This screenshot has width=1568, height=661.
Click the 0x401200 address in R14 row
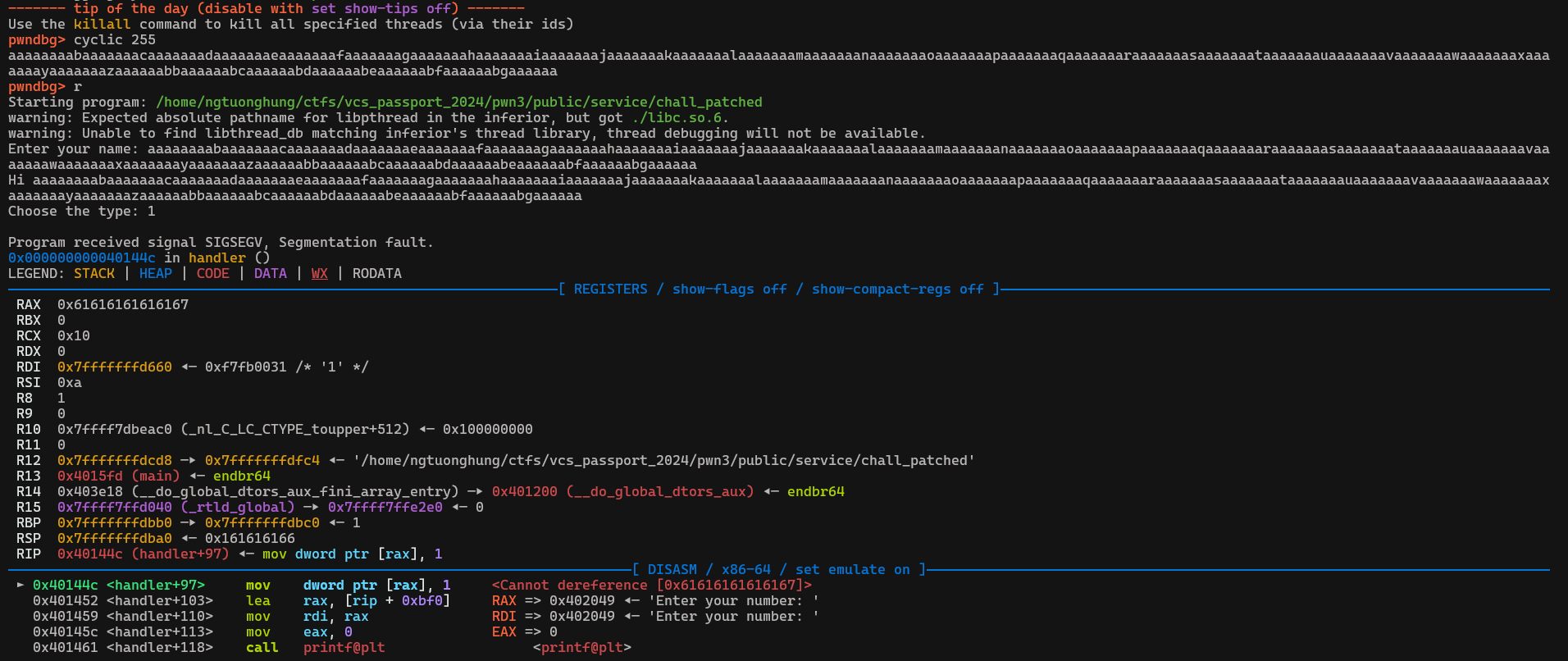pyautogui.click(x=525, y=491)
